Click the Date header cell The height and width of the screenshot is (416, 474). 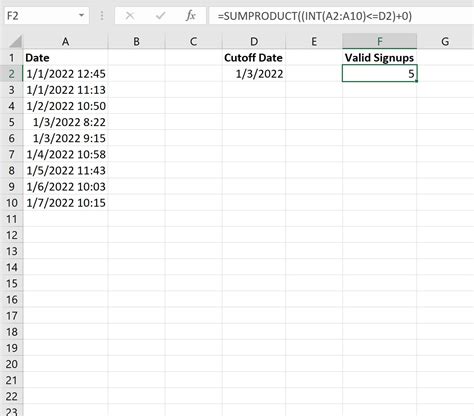(x=65, y=58)
